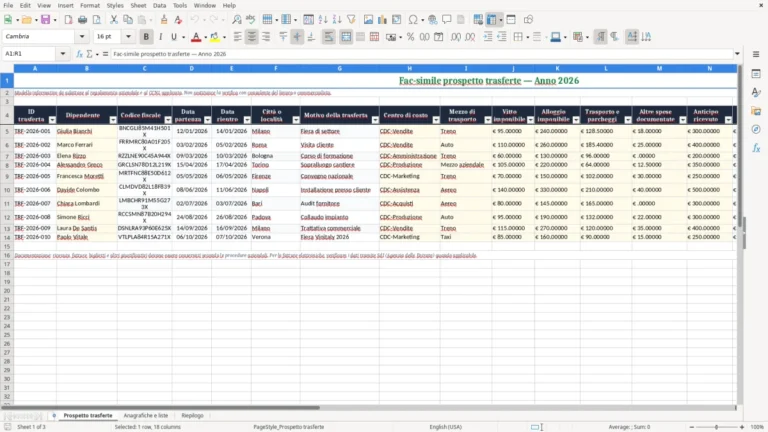Open Background Color dropdown arrow
The height and width of the screenshot is (432, 768).
point(224,37)
